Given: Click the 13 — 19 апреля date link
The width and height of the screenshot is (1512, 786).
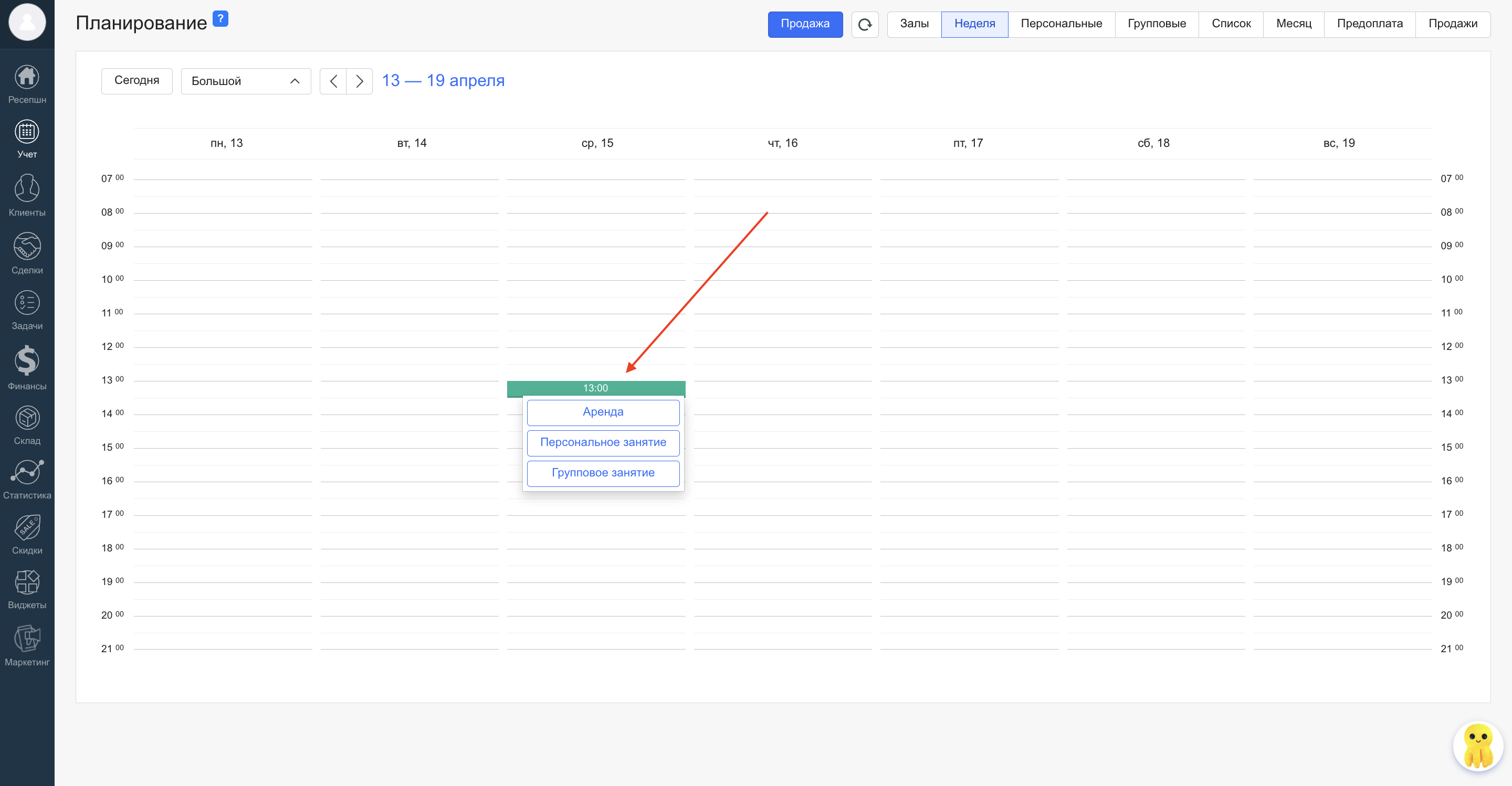Looking at the screenshot, I should [x=443, y=80].
